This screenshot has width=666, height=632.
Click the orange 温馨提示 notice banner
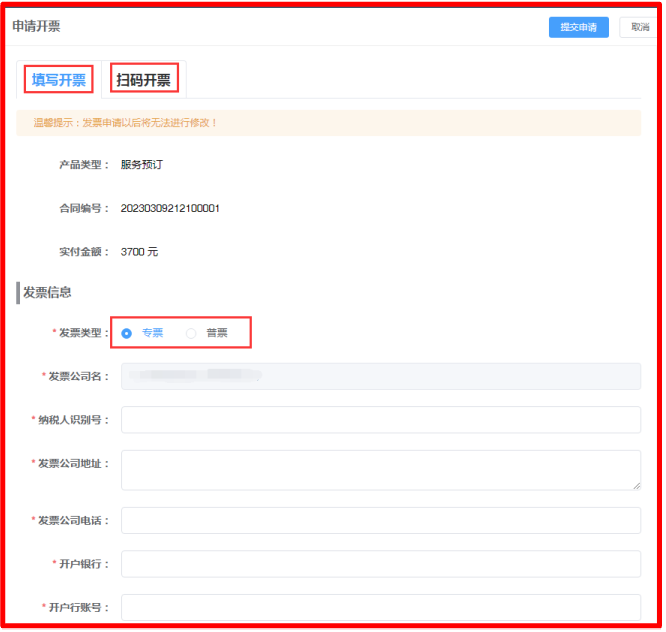[x=328, y=123]
